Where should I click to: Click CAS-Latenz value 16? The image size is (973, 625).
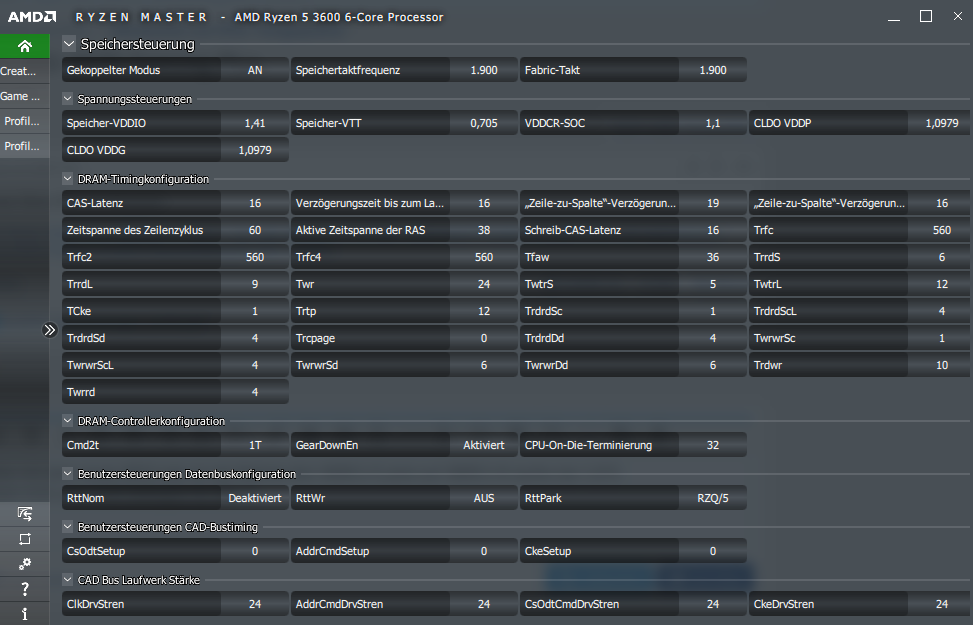point(255,203)
